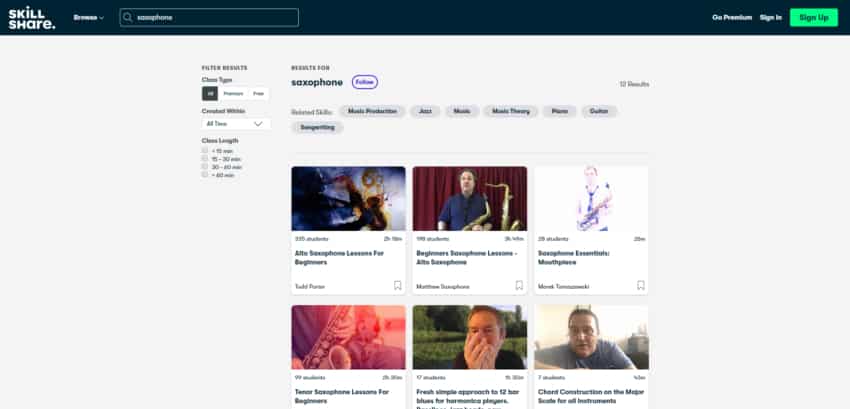
Task: Follow the saxophone skill
Action: click(x=364, y=82)
